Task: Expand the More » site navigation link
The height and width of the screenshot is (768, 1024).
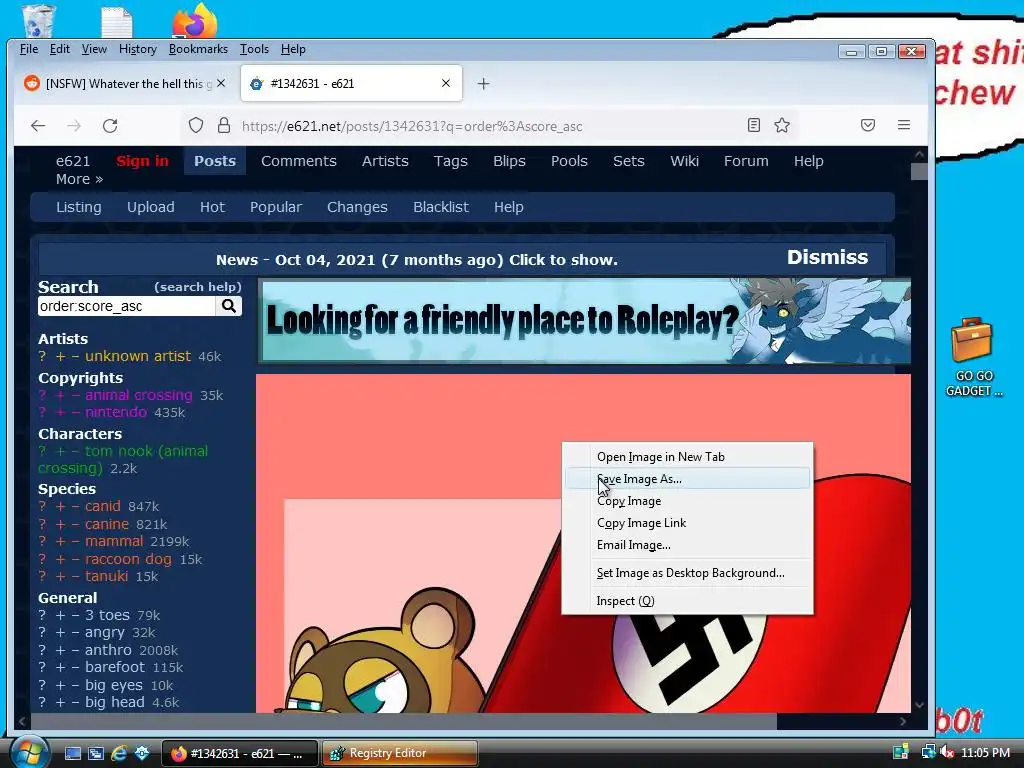Action: [80, 179]
